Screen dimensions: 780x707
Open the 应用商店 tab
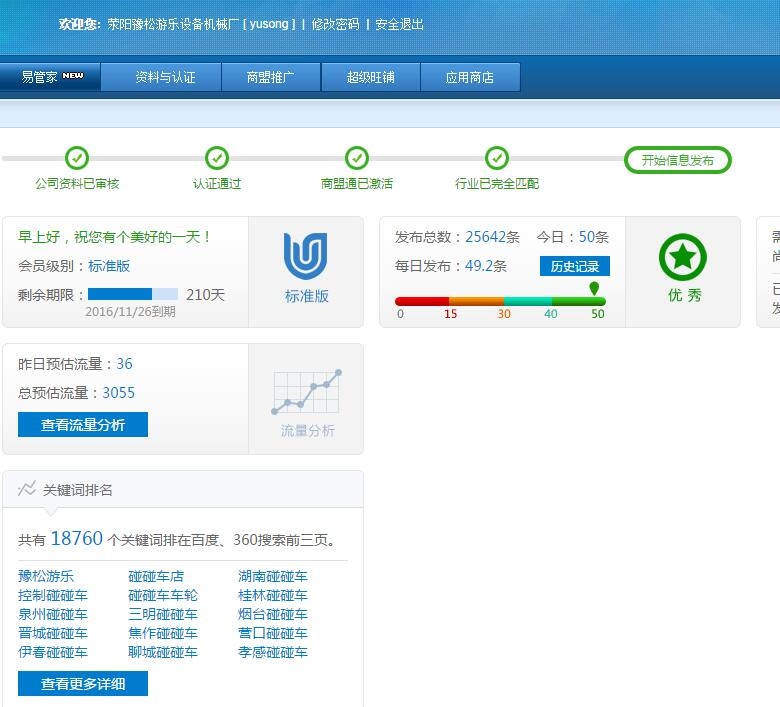[470, 77]
